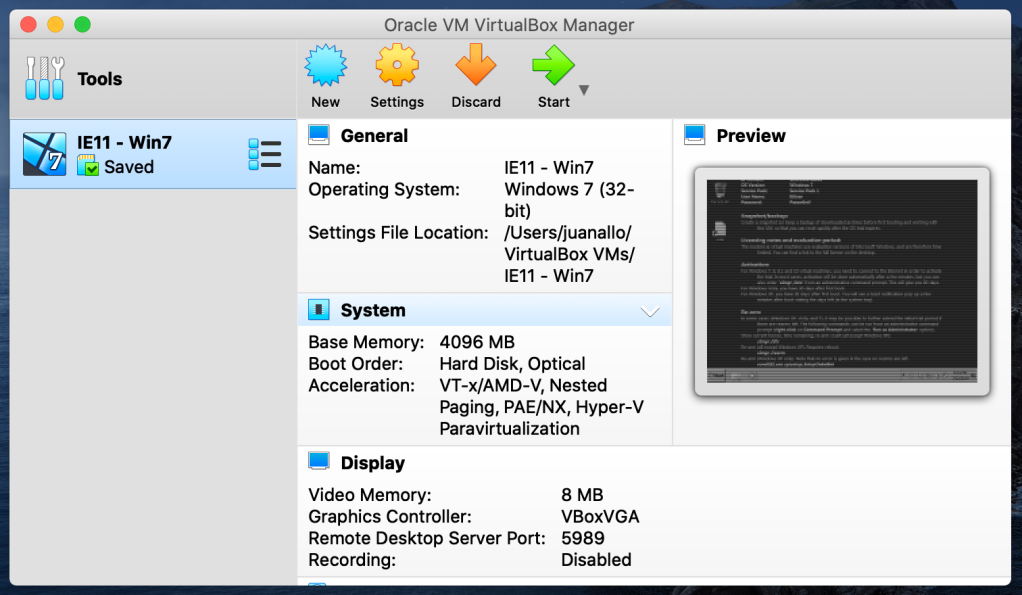Click Operating System value Windows 7 (32-bit)
The width and height of the screenshot is (1022, 595).
click(569, 200)
